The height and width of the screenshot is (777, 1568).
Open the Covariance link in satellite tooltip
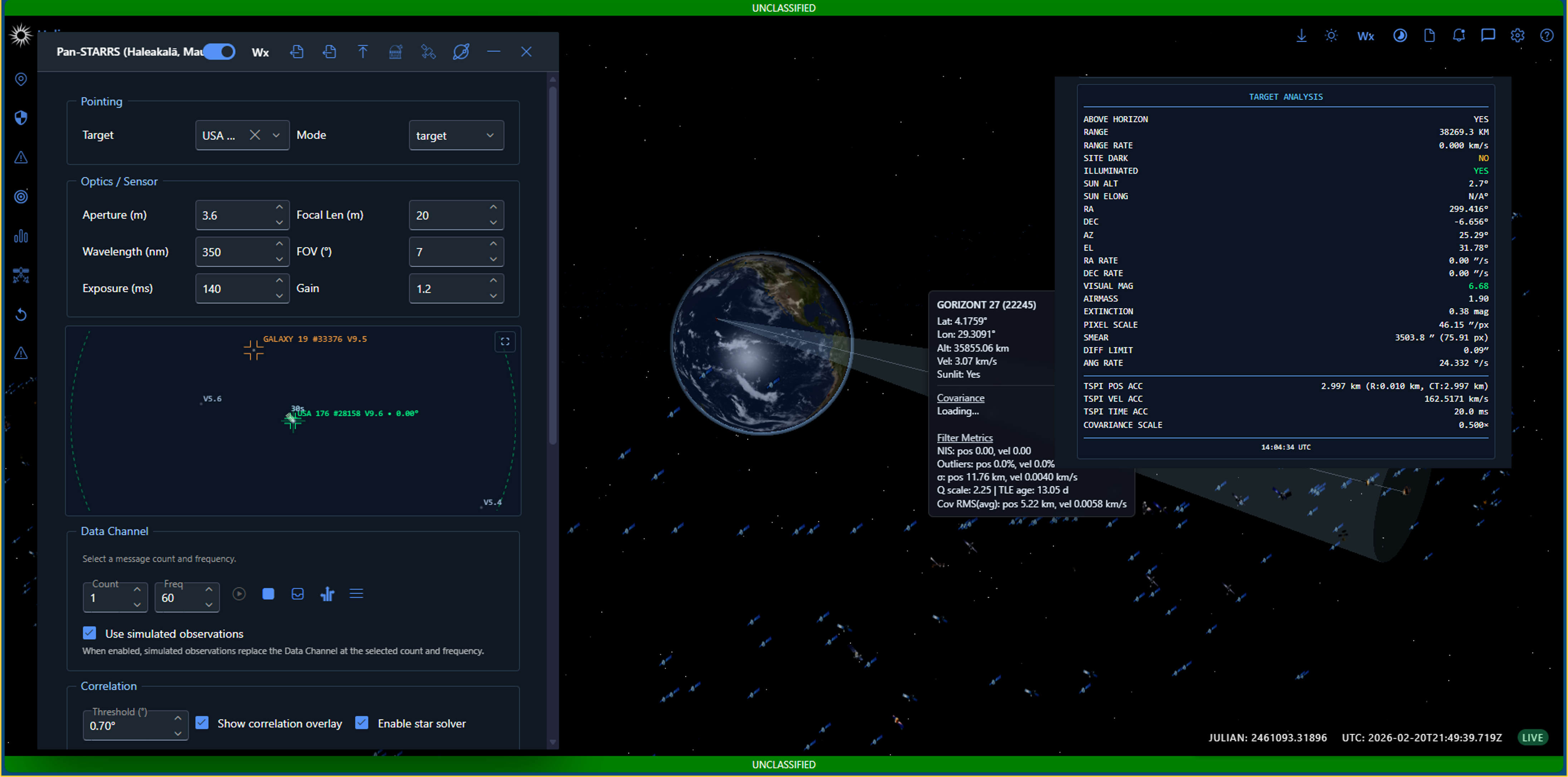[x=960, y=398]
